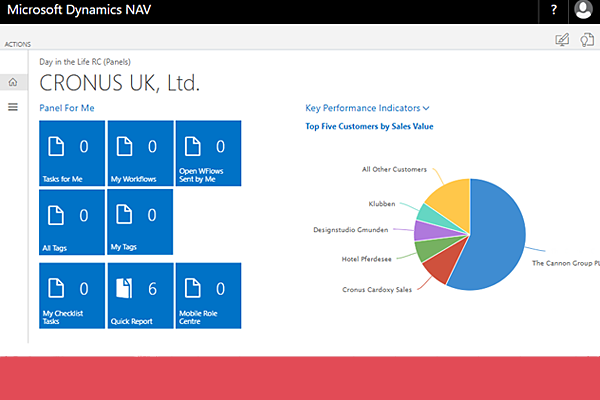Open the Quick Report tile
The height and width of the screenshot is (400, 600).
pyautogui.click(x=140, y=296)
